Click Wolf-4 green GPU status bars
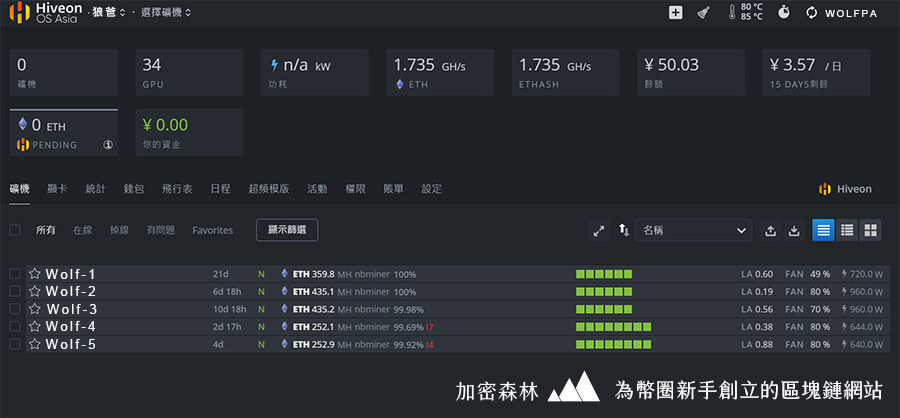This screenshot has height=418, width=900. click(x=614, y=327)
